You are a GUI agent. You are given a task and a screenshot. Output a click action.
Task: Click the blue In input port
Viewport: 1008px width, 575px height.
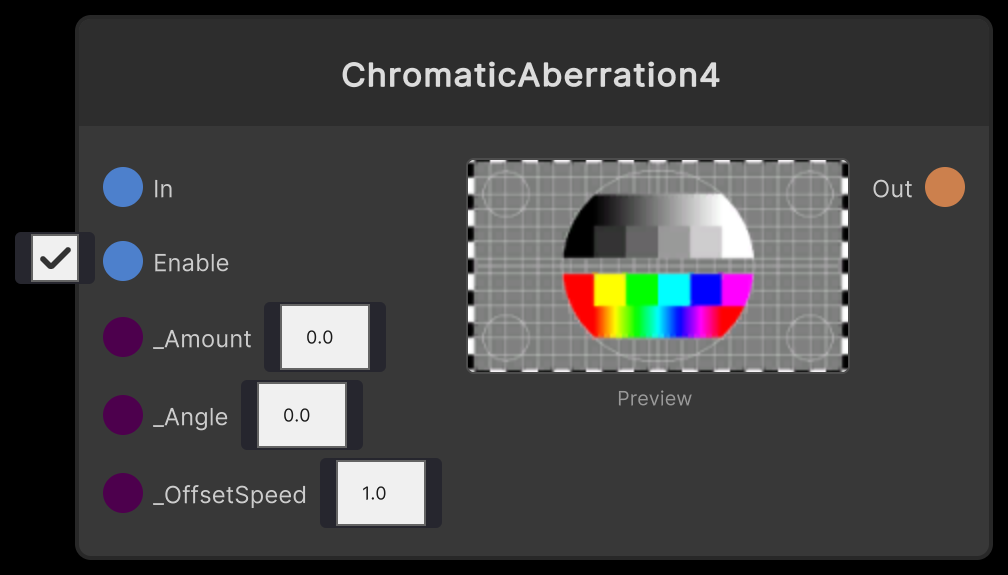(123, 187)
